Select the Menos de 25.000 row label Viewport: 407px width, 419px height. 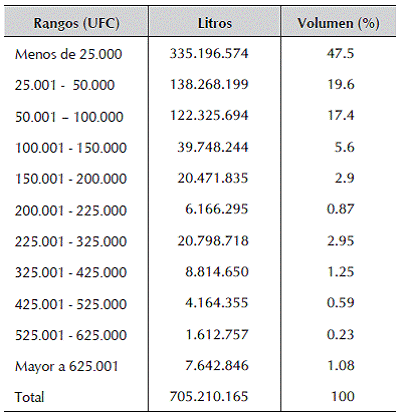68,54
